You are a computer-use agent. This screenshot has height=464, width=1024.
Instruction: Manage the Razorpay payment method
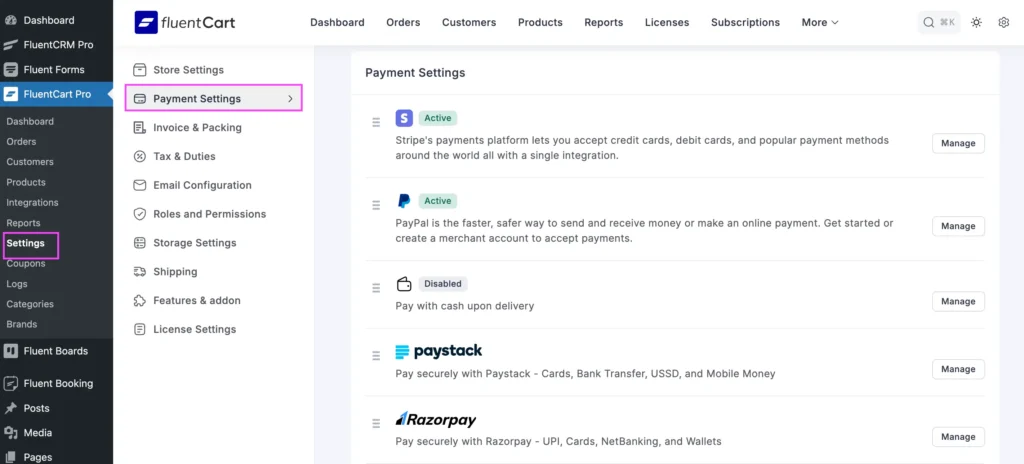tap(958, 437)
